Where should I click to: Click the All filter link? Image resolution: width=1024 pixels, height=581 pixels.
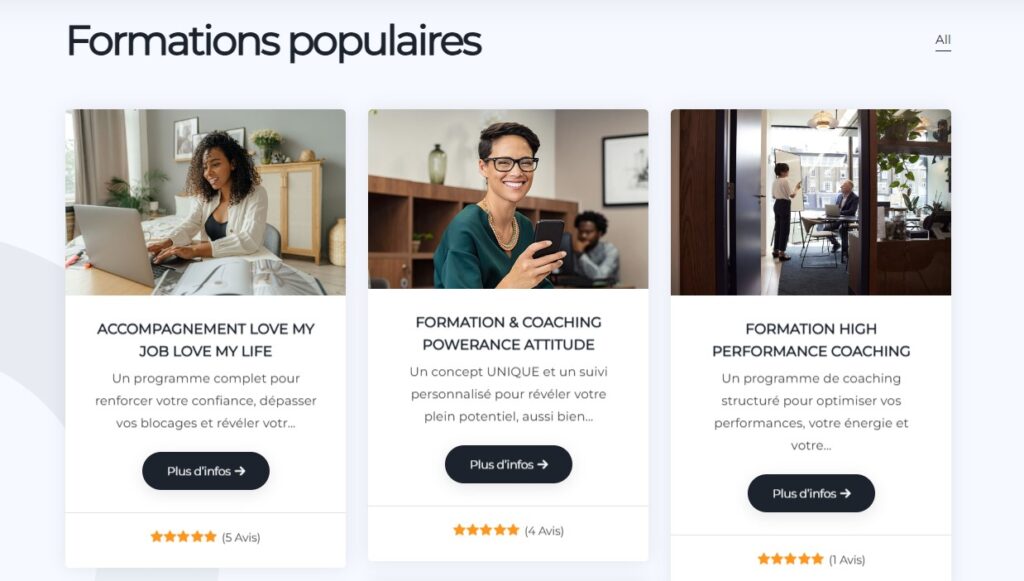(x=942, y=40)
